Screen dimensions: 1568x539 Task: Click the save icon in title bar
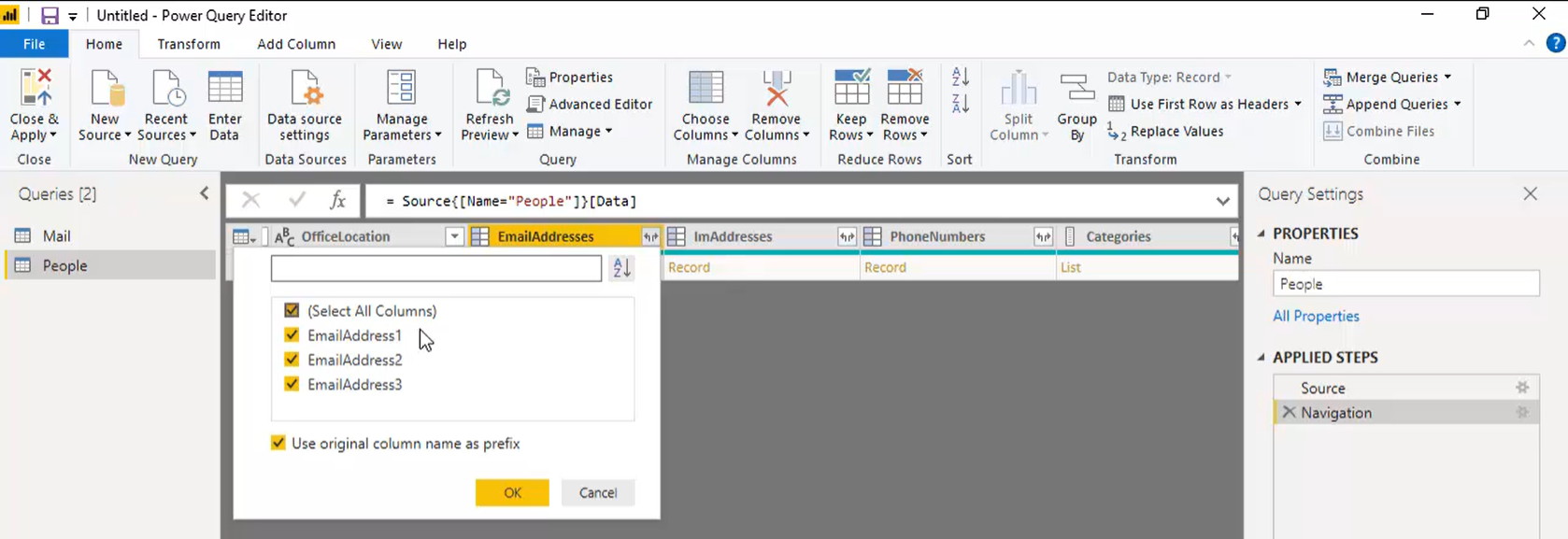tap(50, 16)
